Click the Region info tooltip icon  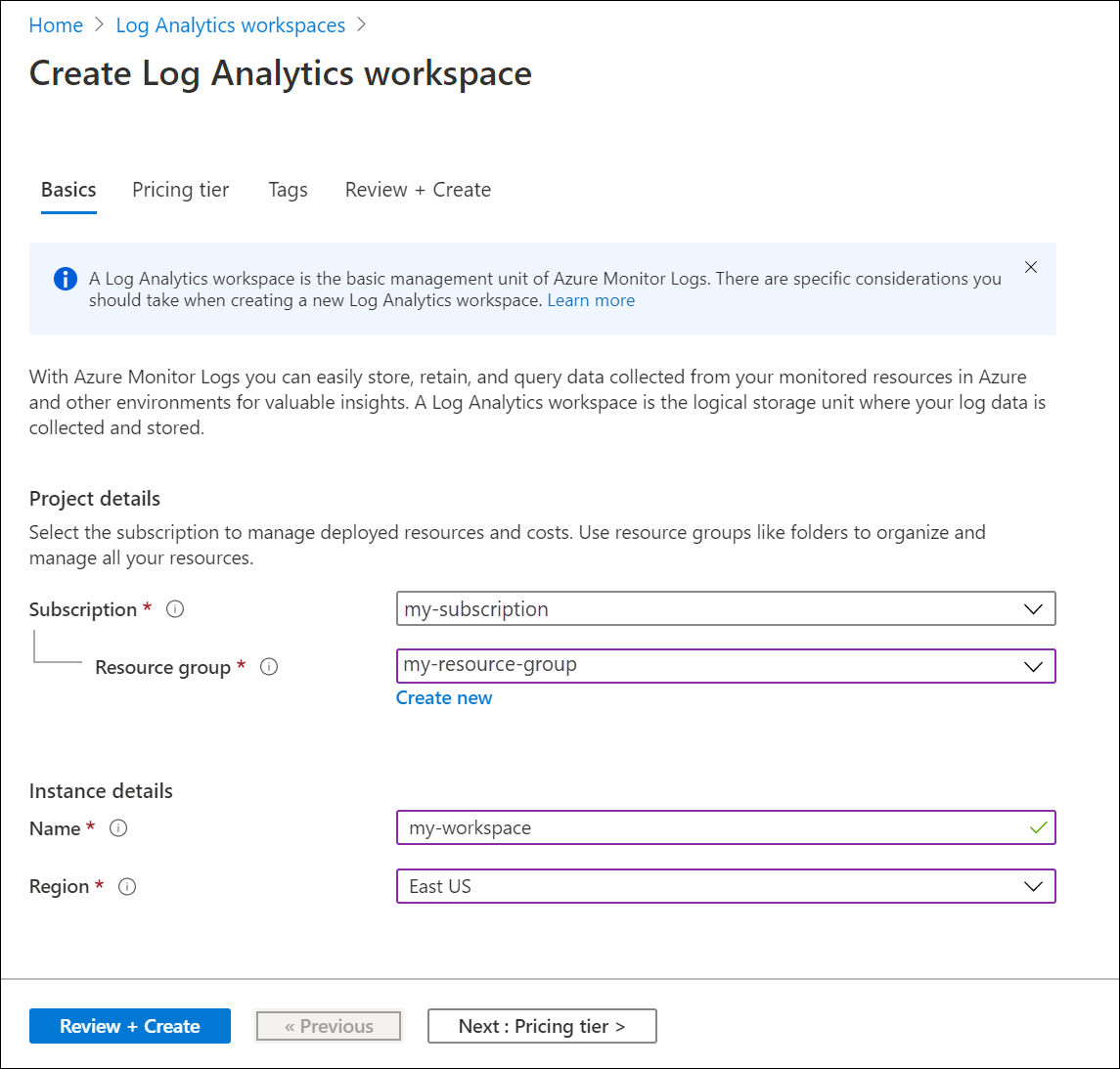pyautogui.click(x=127, y=886)
